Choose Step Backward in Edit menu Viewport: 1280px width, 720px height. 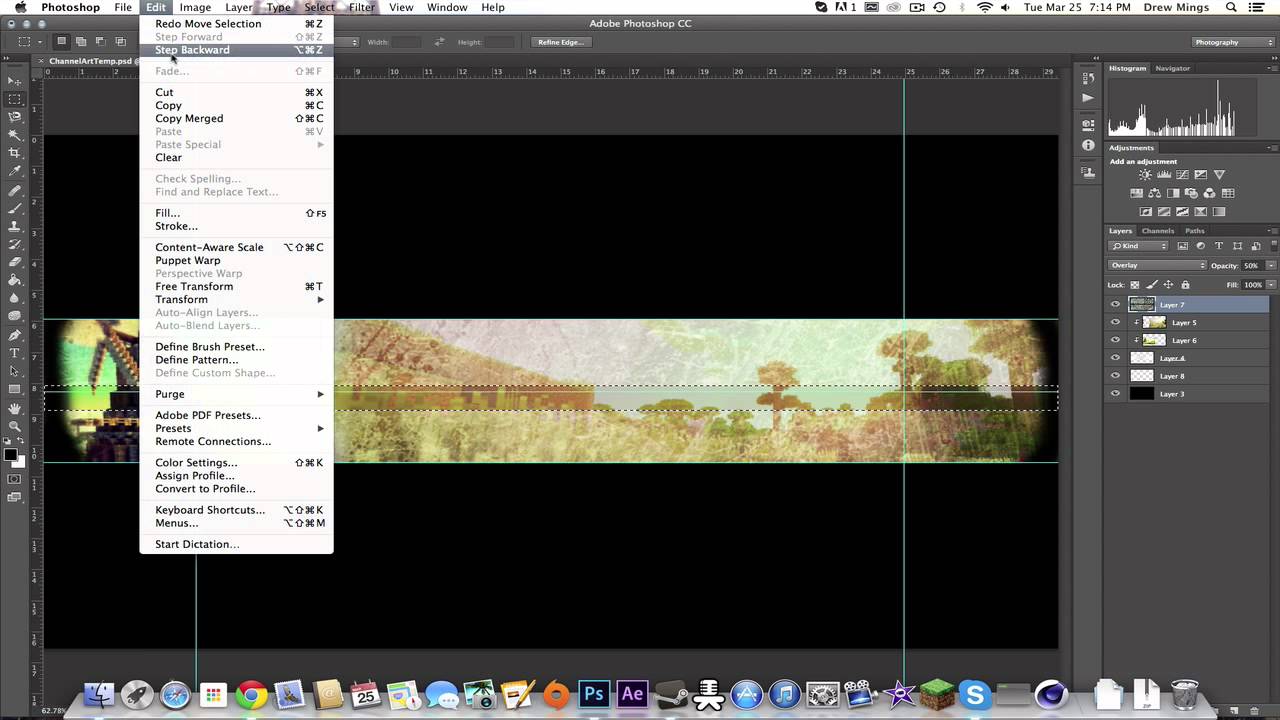point(236,50)
